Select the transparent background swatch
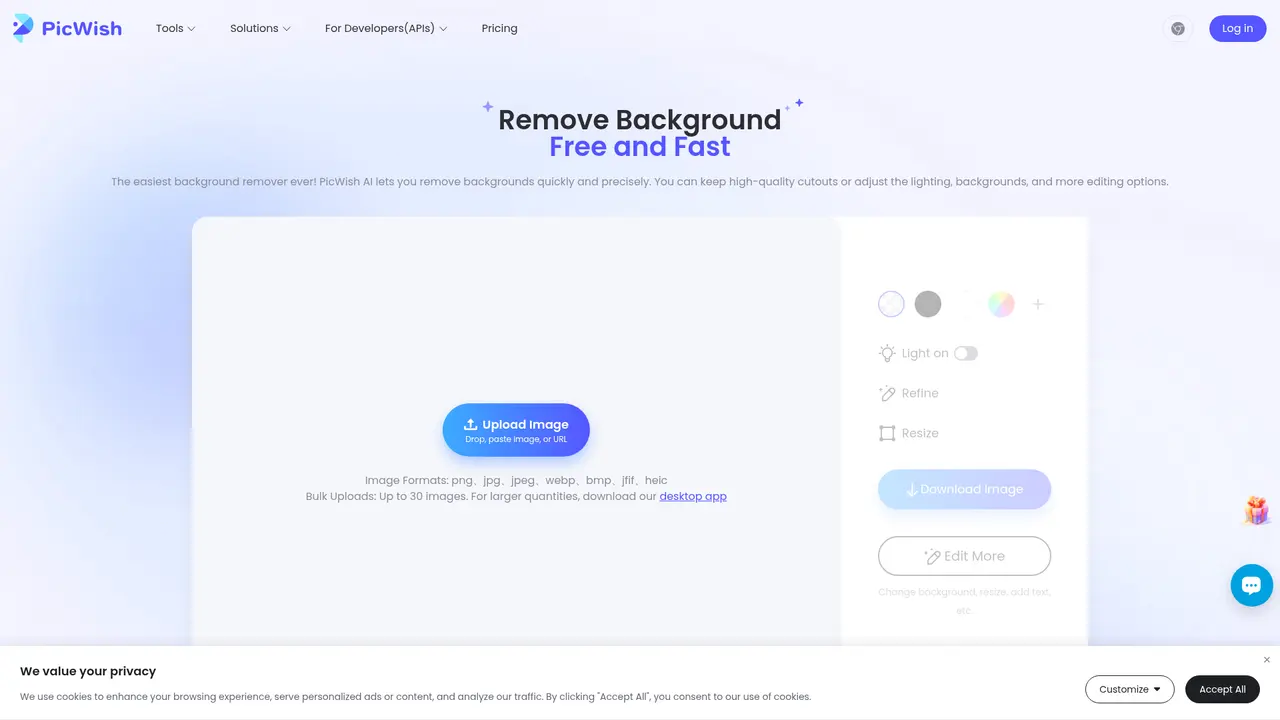Viewport: 1280px width, 720px height. point(891,304)
